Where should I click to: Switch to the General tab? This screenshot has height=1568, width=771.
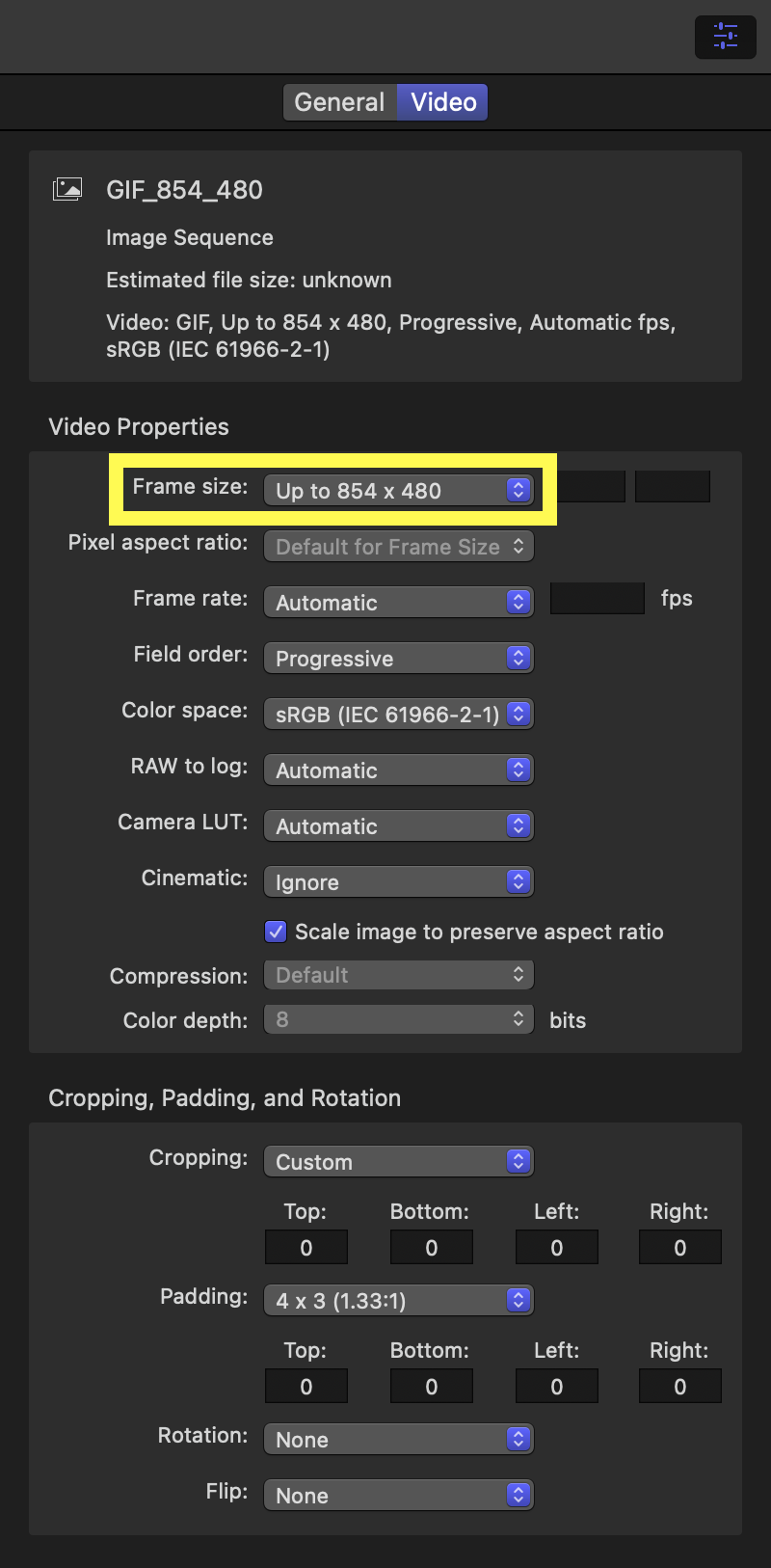tap(339, 102)
